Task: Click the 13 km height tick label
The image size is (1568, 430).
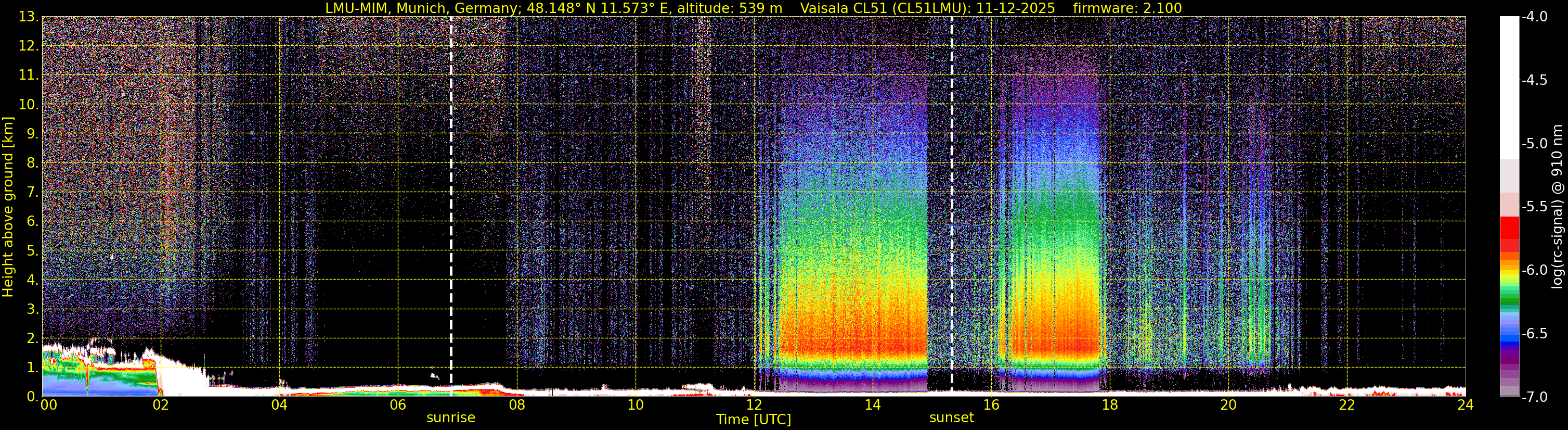Action: pyautogui.click(x=28, y=17)
